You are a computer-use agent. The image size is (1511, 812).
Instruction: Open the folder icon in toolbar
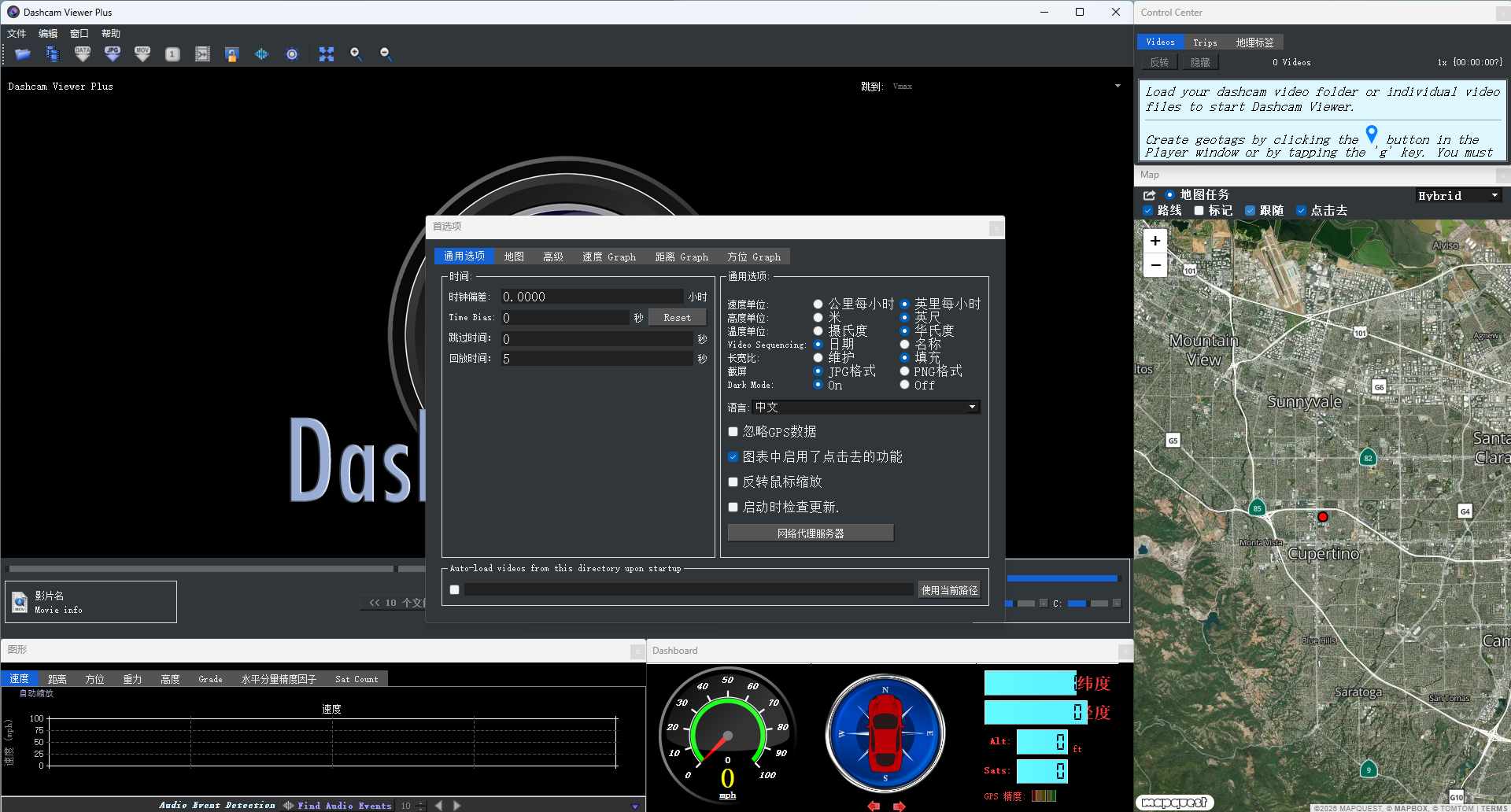pyautogui.click(x=22, y=54)
